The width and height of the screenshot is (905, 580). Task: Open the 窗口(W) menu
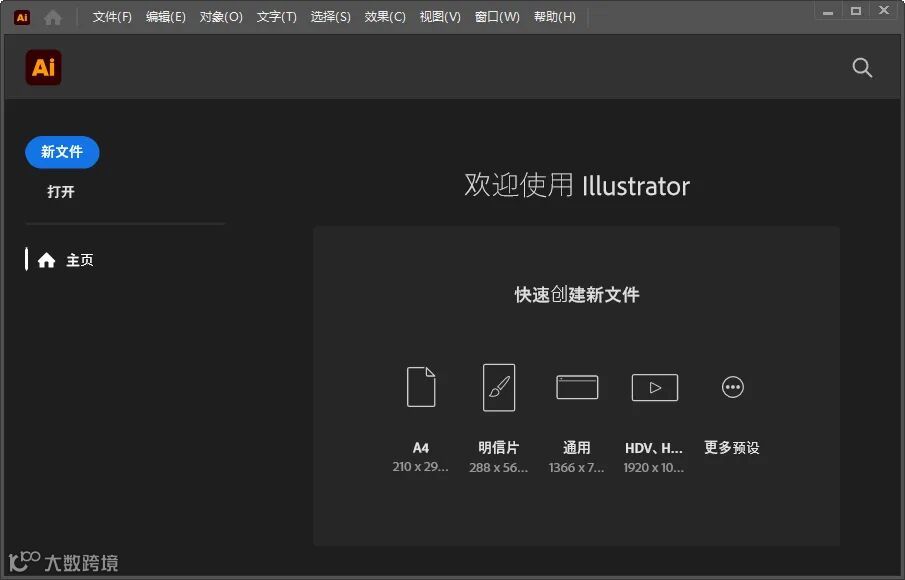click(497, 17)
